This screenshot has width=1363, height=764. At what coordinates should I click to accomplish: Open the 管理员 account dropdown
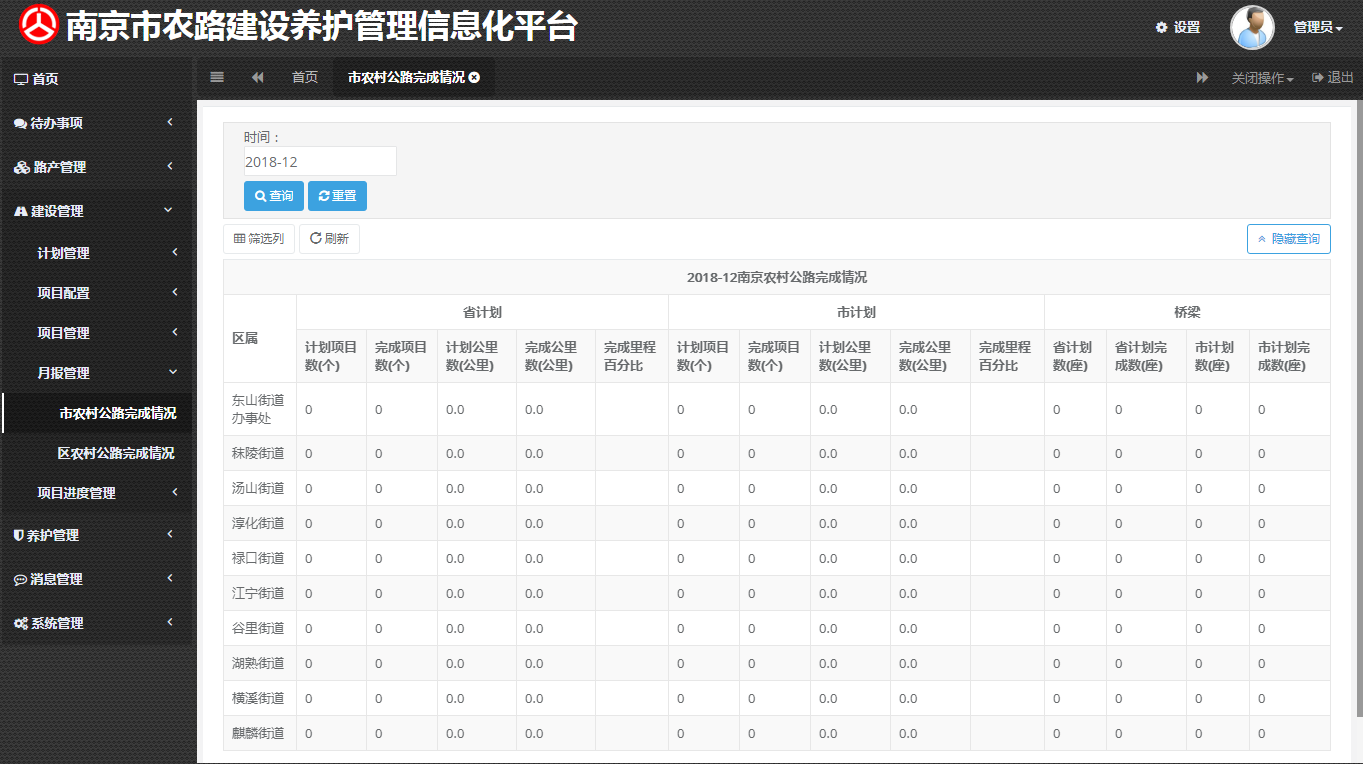click(x=1318, y=27)
